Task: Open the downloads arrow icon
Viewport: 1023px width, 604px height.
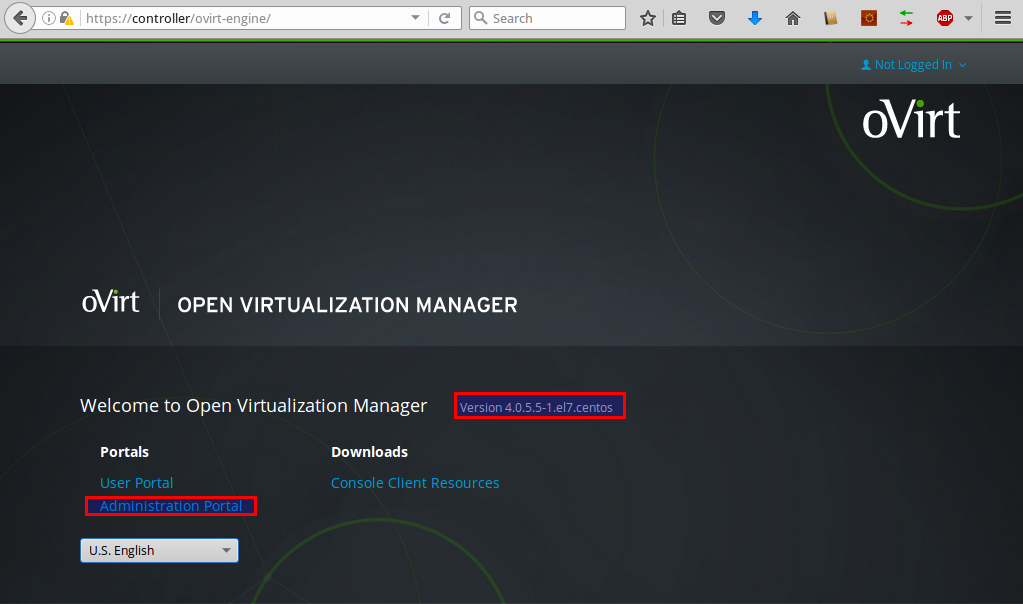Action: 755,18
